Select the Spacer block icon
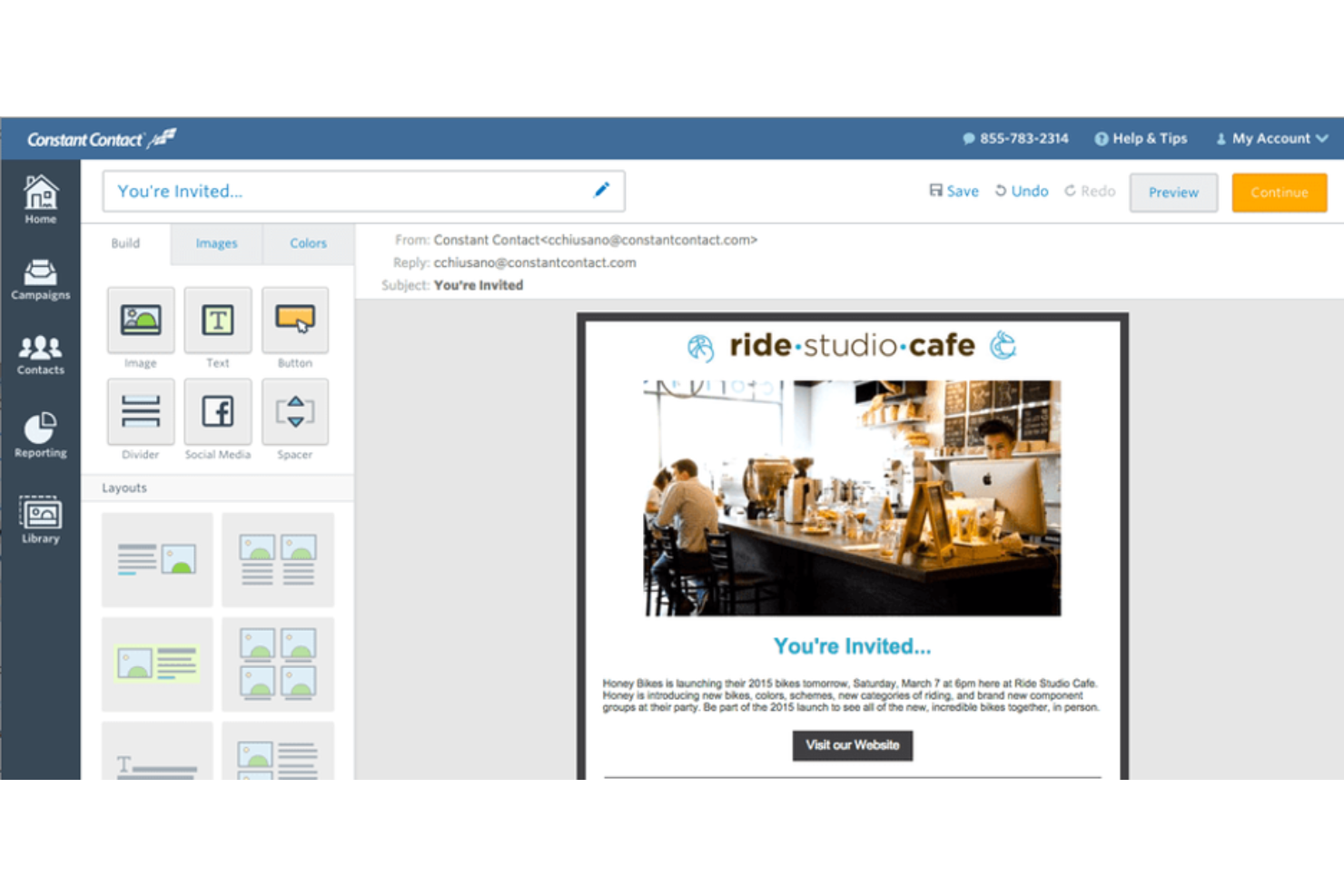 [x=294, y=413]
